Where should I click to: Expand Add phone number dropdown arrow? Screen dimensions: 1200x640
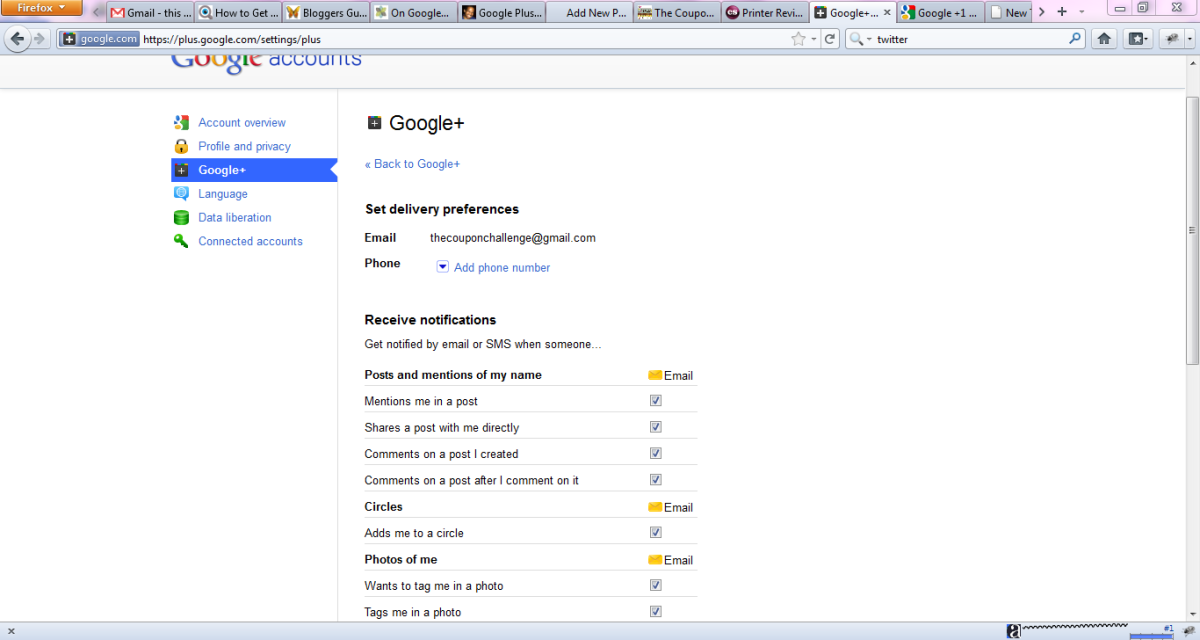click(443, 266)
